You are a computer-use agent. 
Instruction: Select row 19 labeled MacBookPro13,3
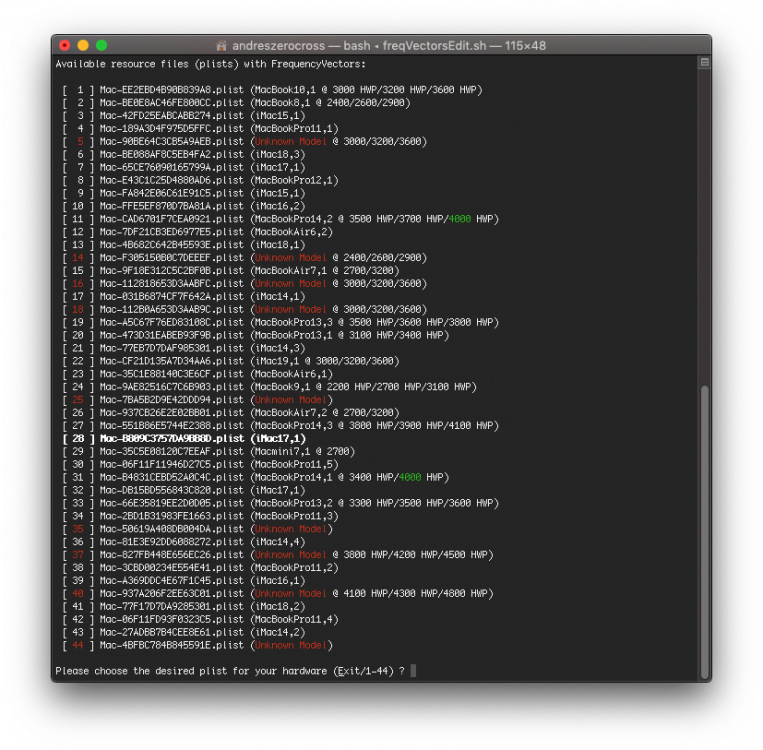(281, 322)
